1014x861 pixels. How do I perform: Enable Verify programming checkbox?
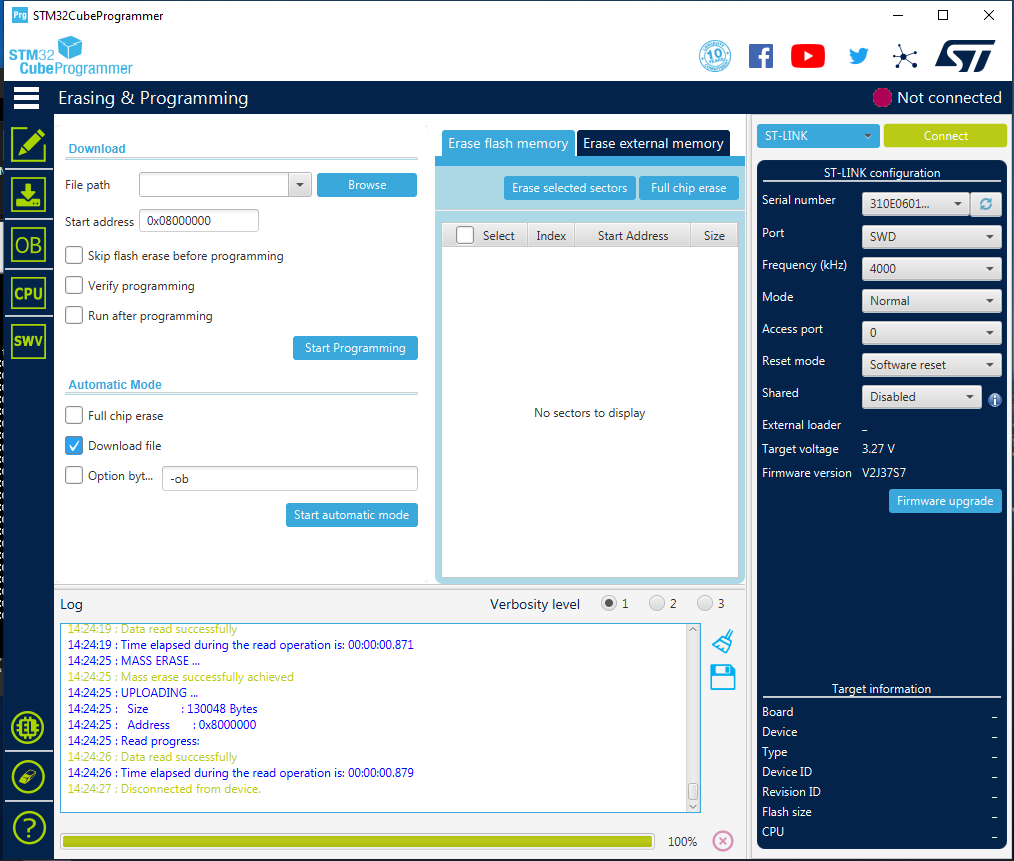point(74,285)
